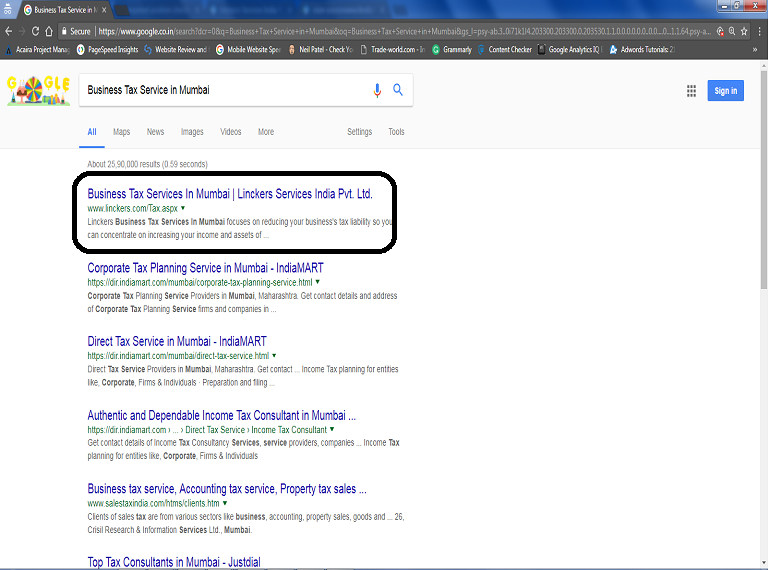Open Direct Tax Service IndiaMART result
The height and width of the screenshot is (570, 770).
pyautogui.click(x=177, y=341)
